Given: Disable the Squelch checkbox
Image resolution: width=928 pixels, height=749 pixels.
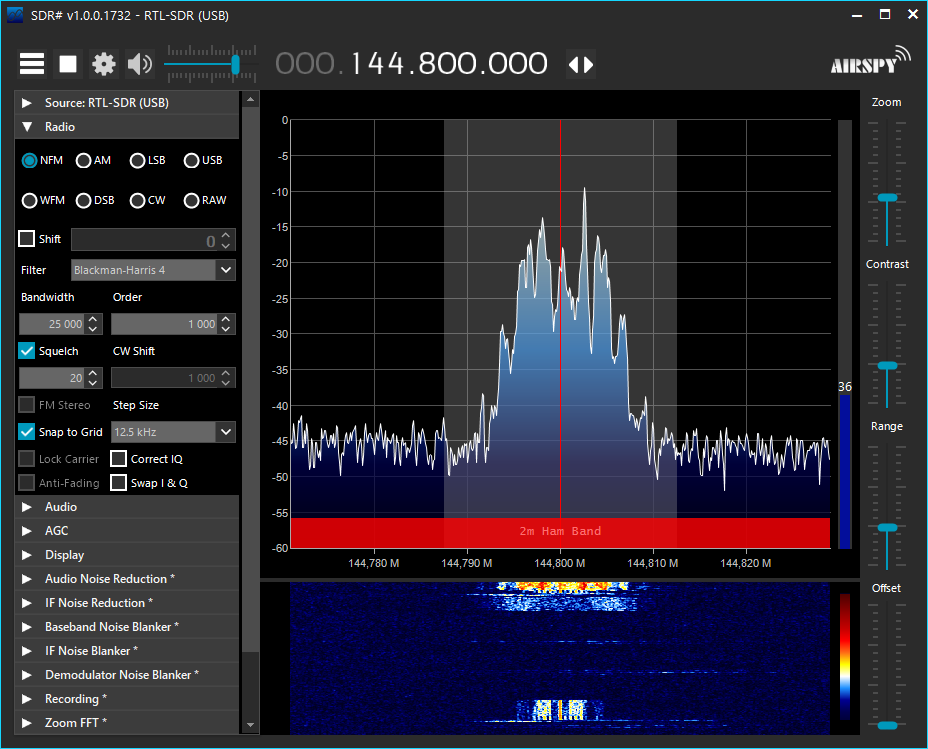Looking at the screenshot, I should [27, 351].
